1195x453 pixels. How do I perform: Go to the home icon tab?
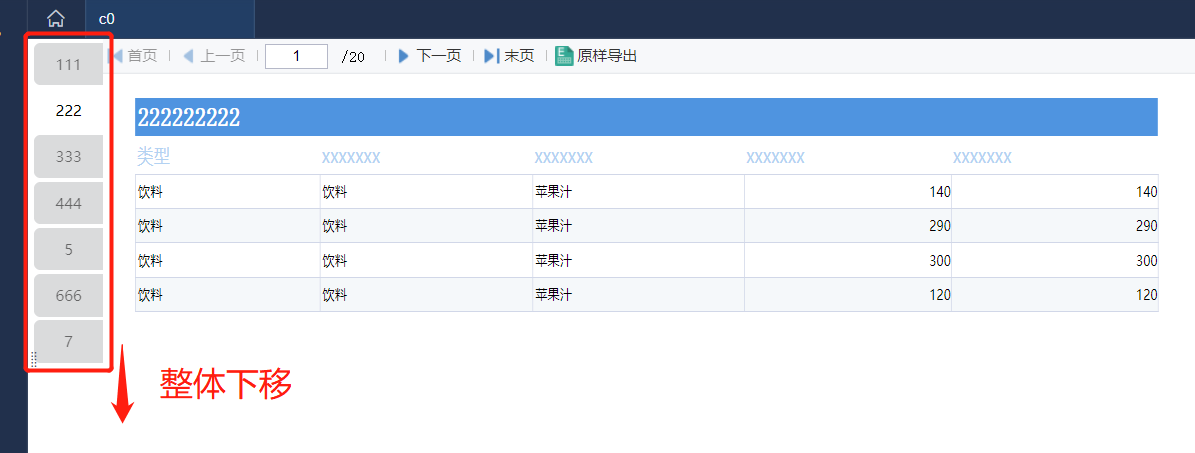coord(56,19)
